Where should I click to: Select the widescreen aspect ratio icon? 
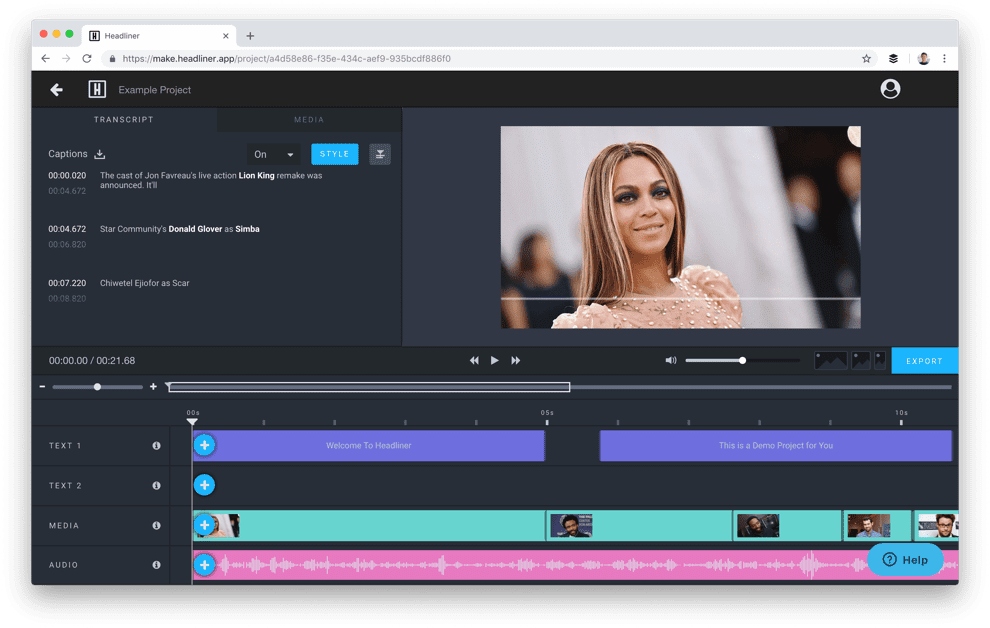click(831, 360)
